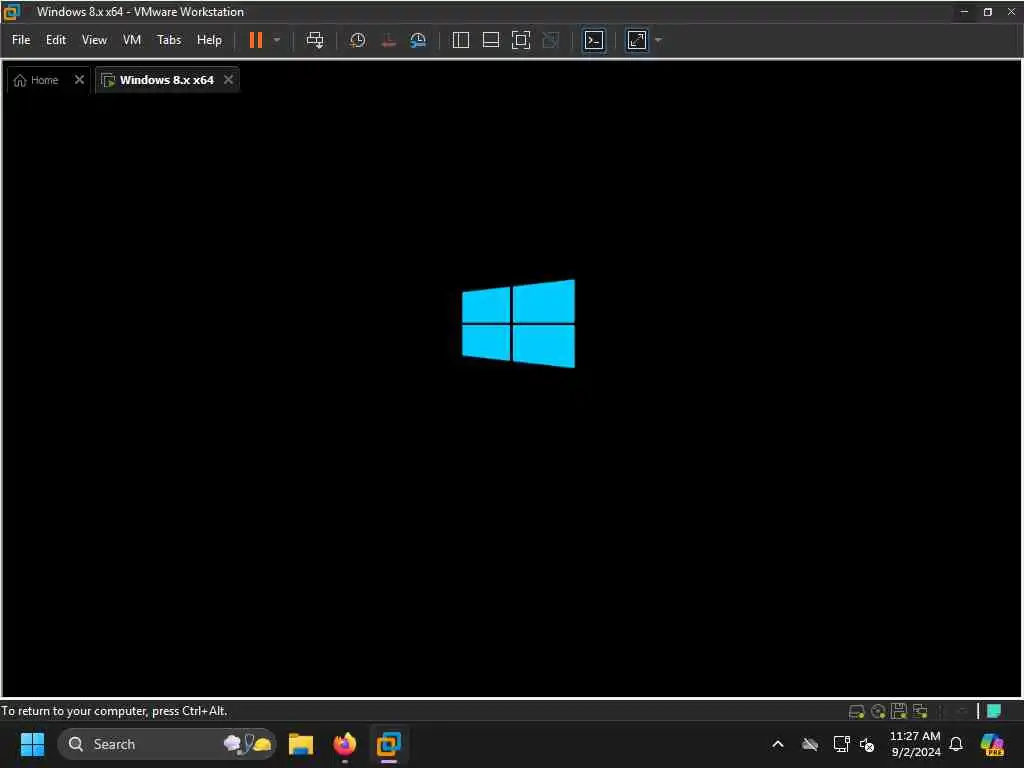Click VMware Workstation taskbar icon
The height and width of the screenshot is (768, 1024).
(x=389, y=744)
